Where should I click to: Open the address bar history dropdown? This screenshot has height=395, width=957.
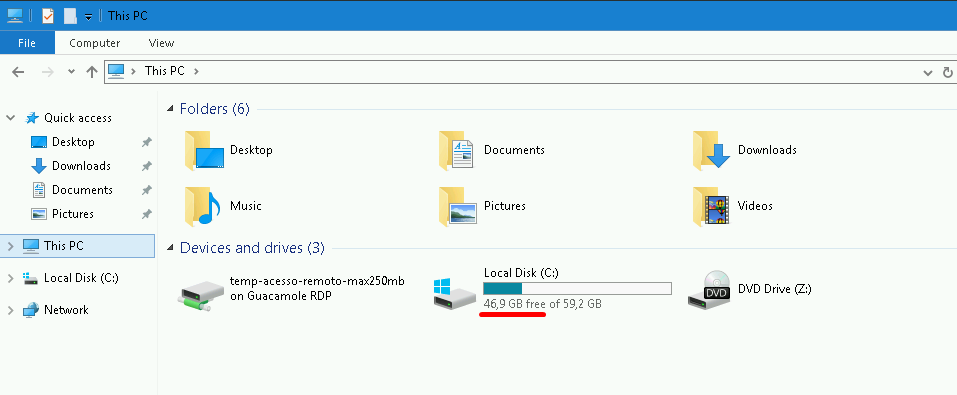[928, 72]
